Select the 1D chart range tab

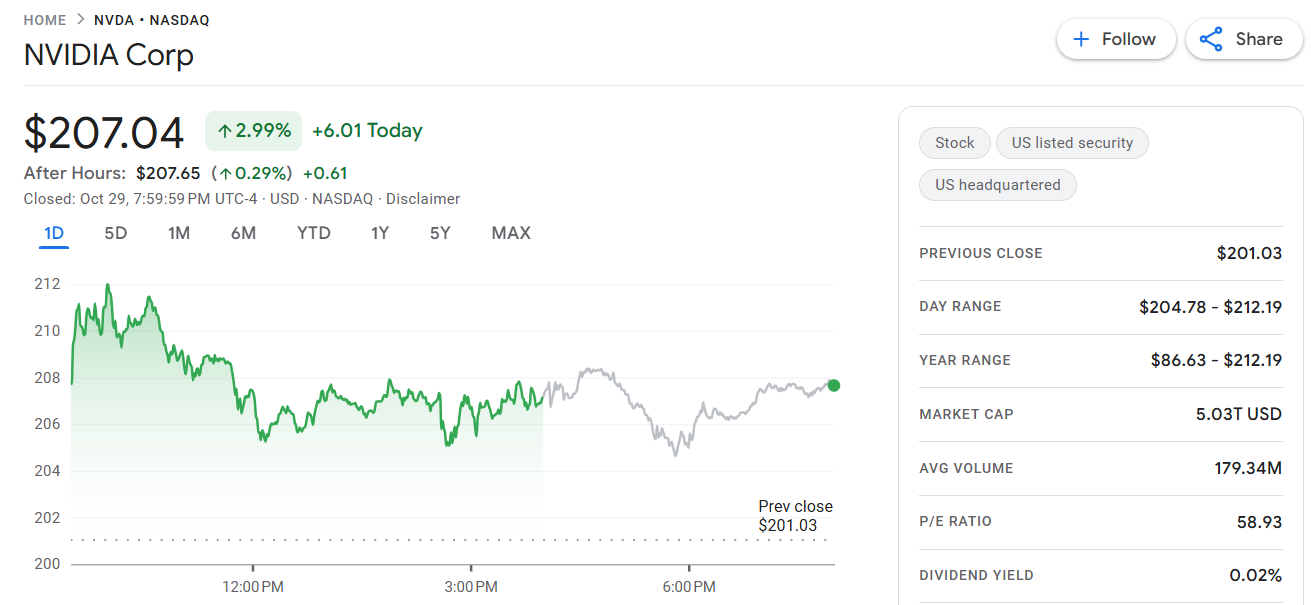54,233
